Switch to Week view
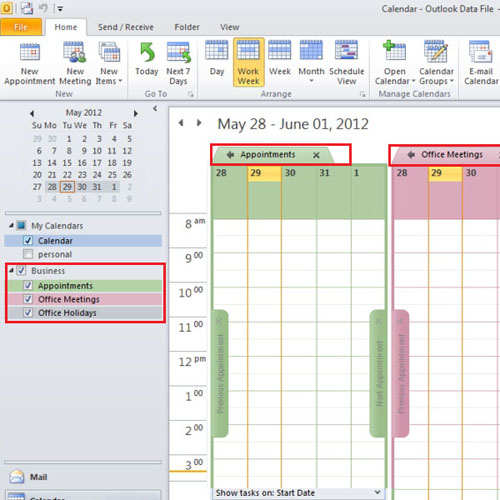This screenshot has width=500, height=500. tap(280, 59)
